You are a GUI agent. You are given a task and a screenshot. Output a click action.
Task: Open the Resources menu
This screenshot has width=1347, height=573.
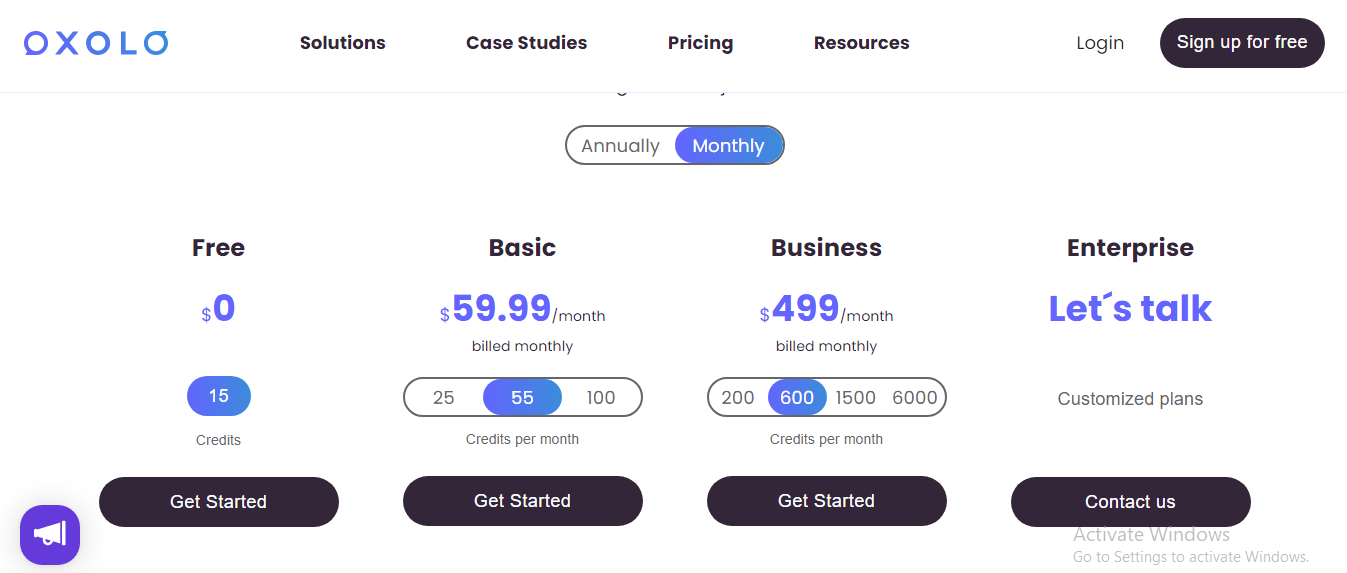click(x=862, y=43)
